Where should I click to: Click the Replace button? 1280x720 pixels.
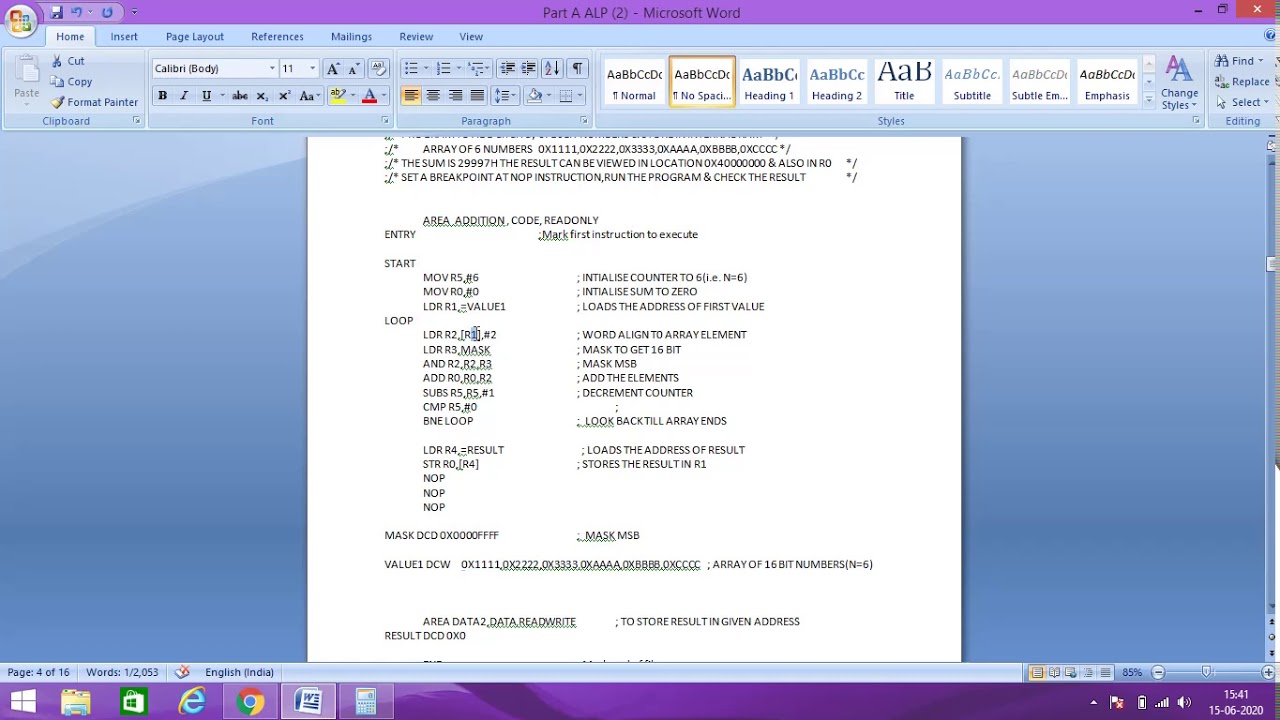coord(1242,82)
